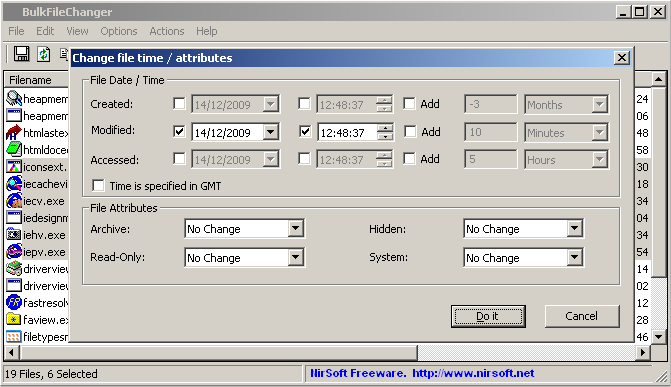Click the Do it button
Image resolution: width=671 pixels, height=387 pixels.
point(488,316)
